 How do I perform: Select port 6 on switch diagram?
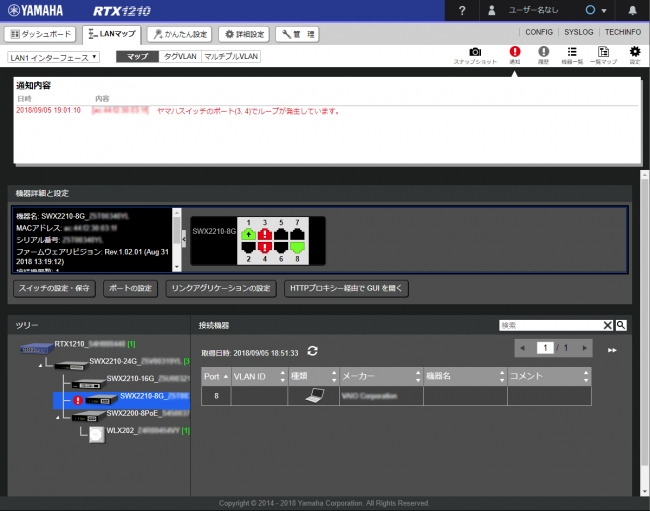tap(281, 247)
